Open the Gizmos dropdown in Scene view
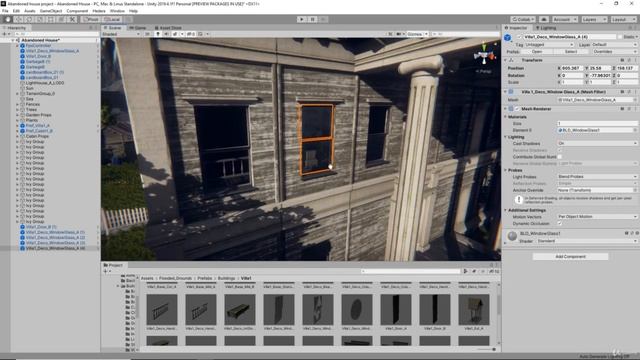The image size is (640, 360). (417, 34)
